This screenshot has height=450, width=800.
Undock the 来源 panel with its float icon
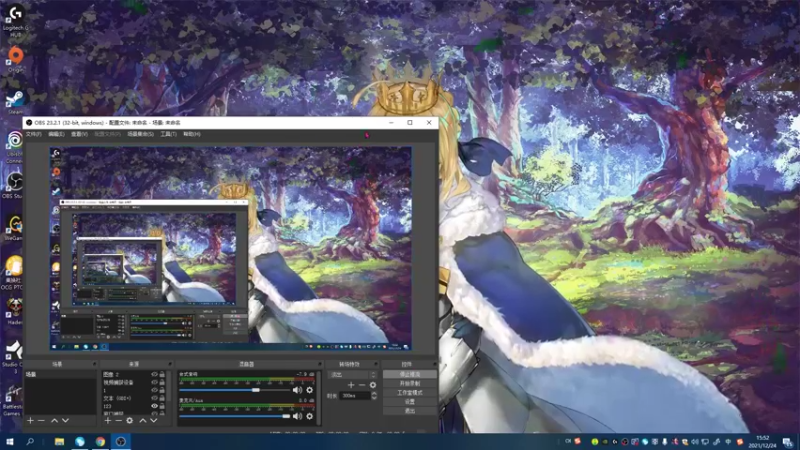(x=170, y=364)
